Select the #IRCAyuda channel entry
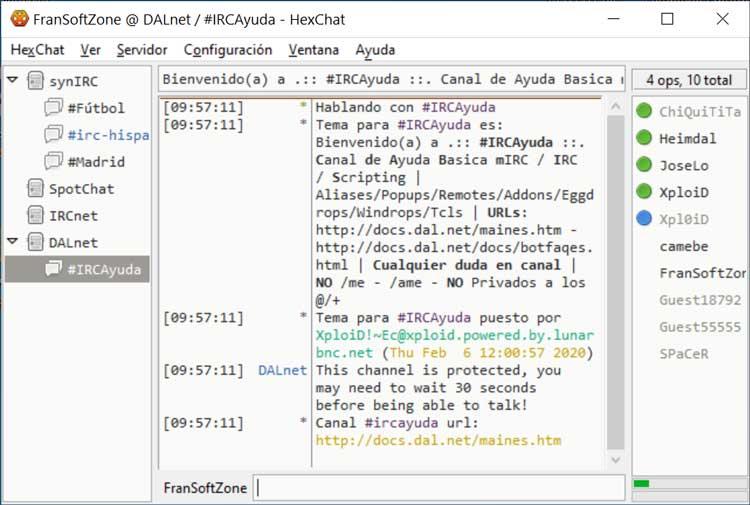 [77, 269]
